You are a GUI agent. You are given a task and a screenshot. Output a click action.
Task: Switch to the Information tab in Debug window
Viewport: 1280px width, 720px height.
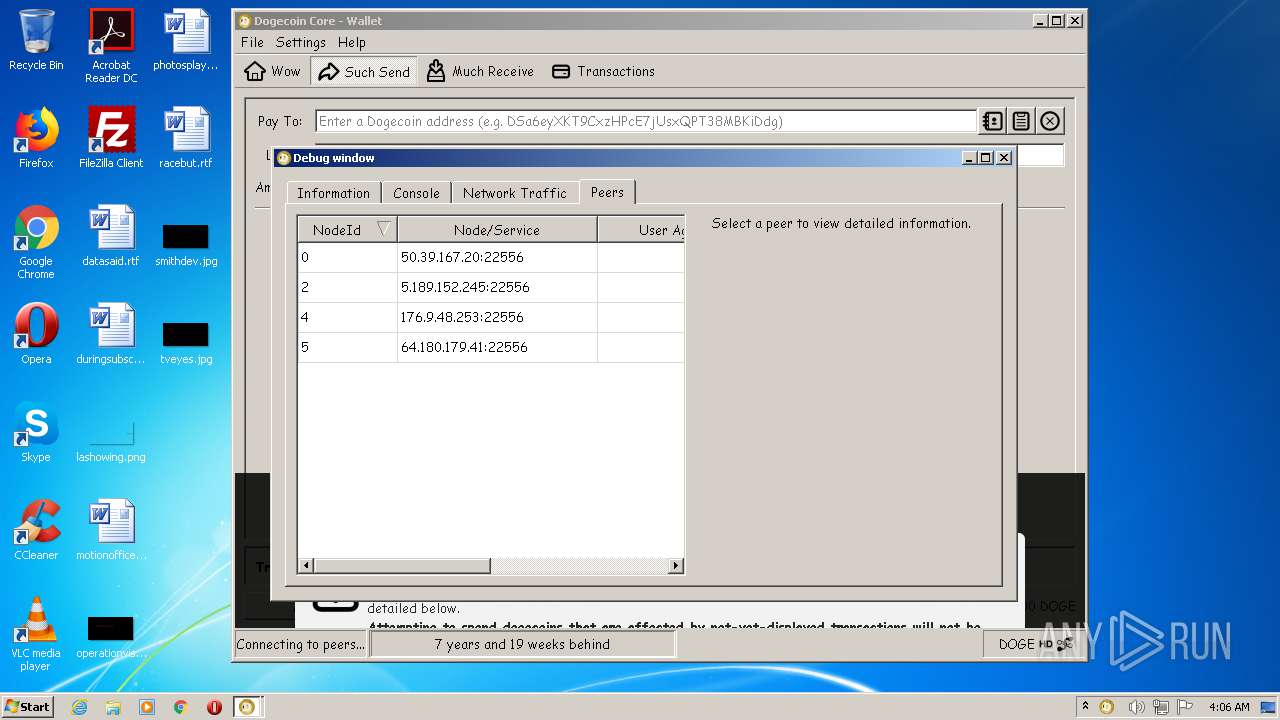[x=333, y=193]
